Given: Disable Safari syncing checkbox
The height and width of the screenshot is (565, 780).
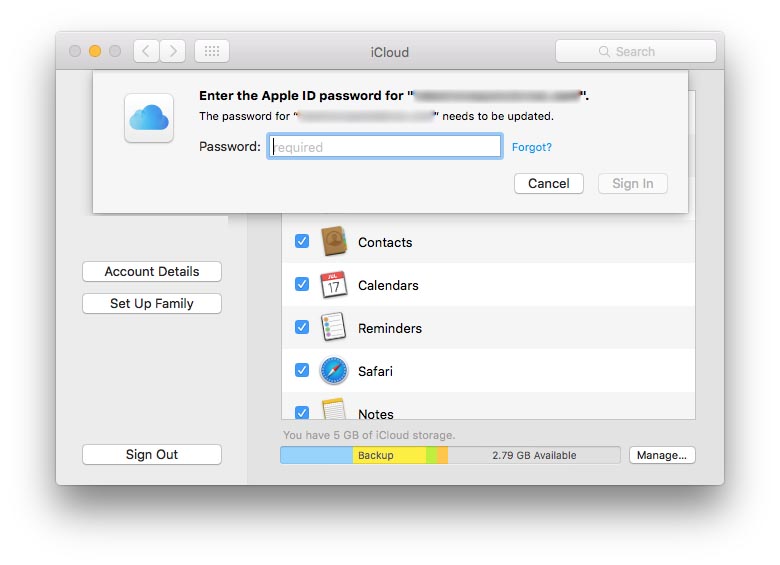Looking at the screenshot, I should (x=302, y=370).
